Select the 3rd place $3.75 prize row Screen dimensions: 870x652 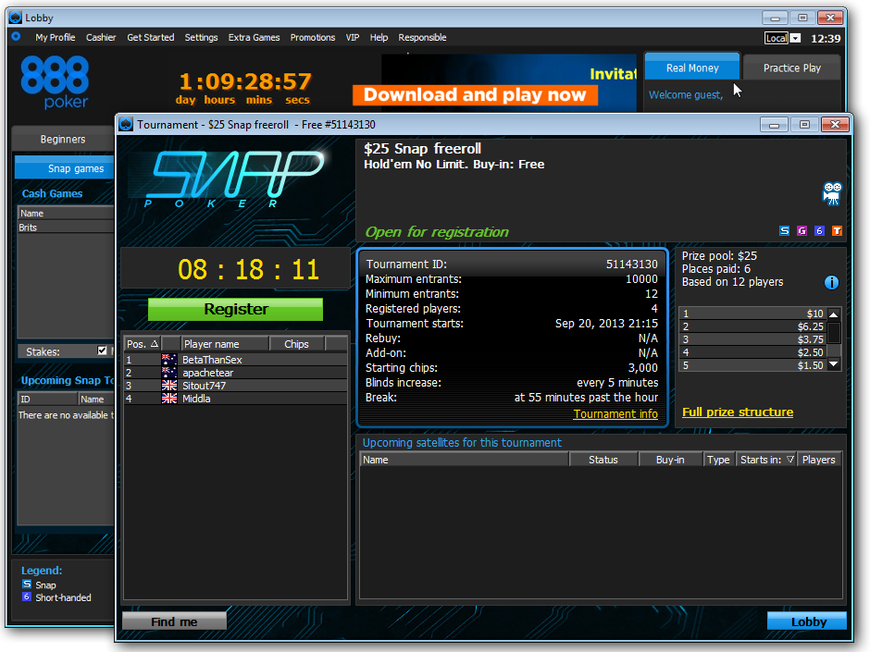tap(753, 339)
